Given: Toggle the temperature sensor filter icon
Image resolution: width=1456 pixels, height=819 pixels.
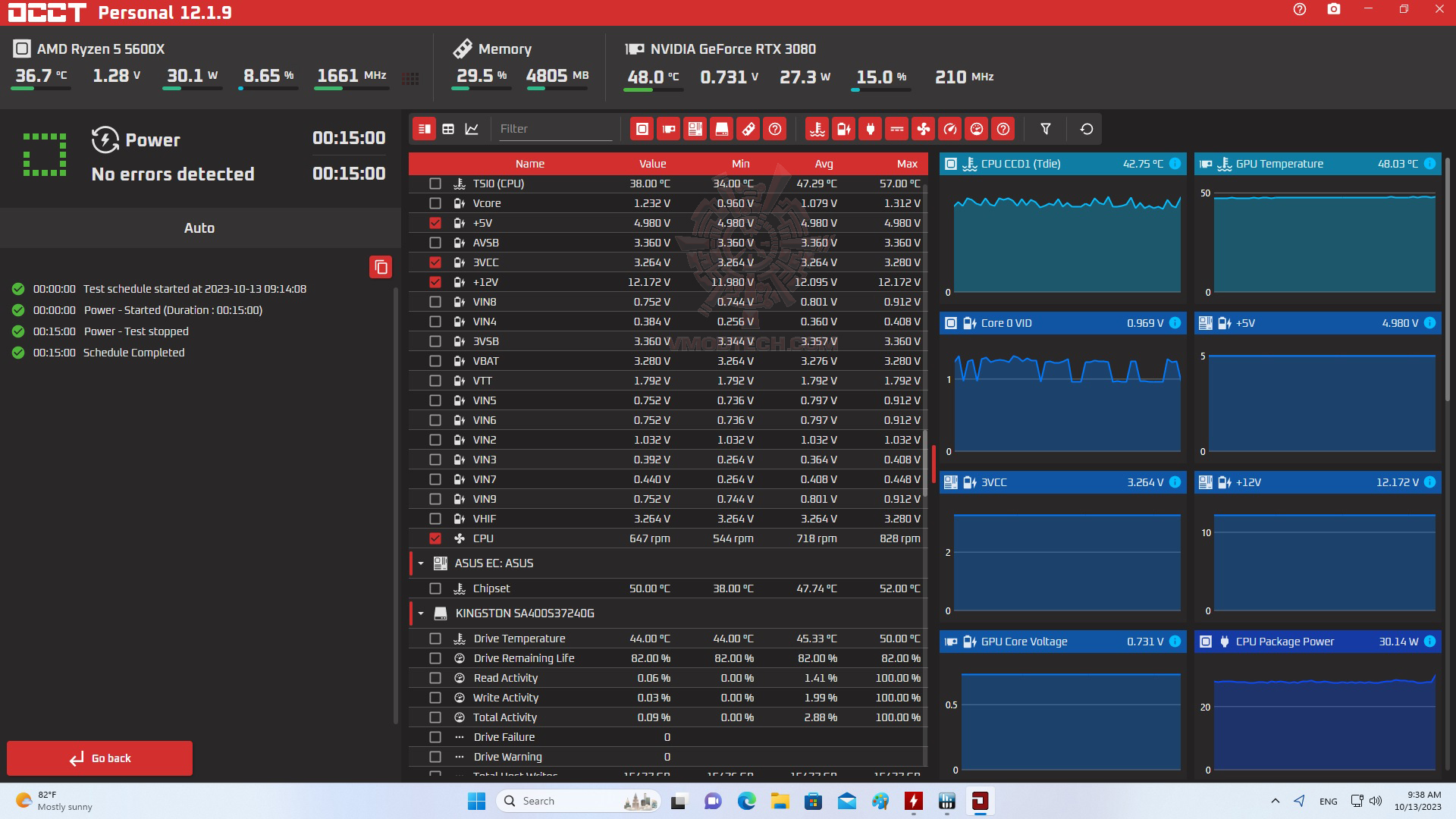Looking at the screenshot, I should [817, 129].
